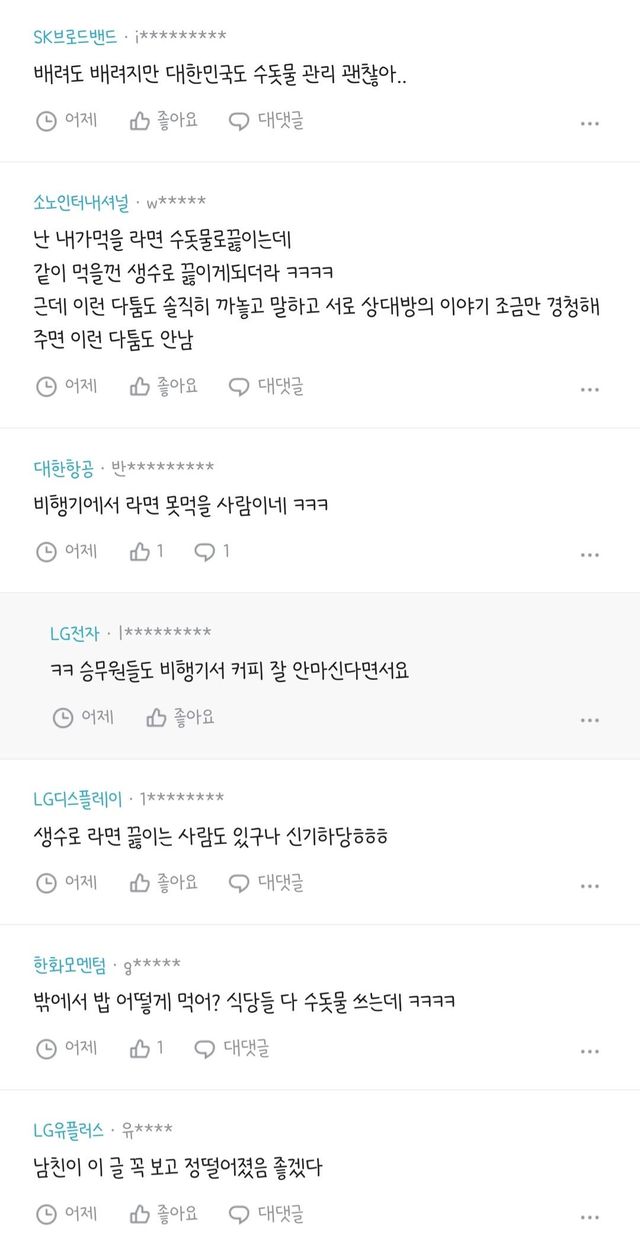Reply to the SK브로드밴드 comment
The height and width of the screenshot is (1233, 640).
(x=266, y=121)
